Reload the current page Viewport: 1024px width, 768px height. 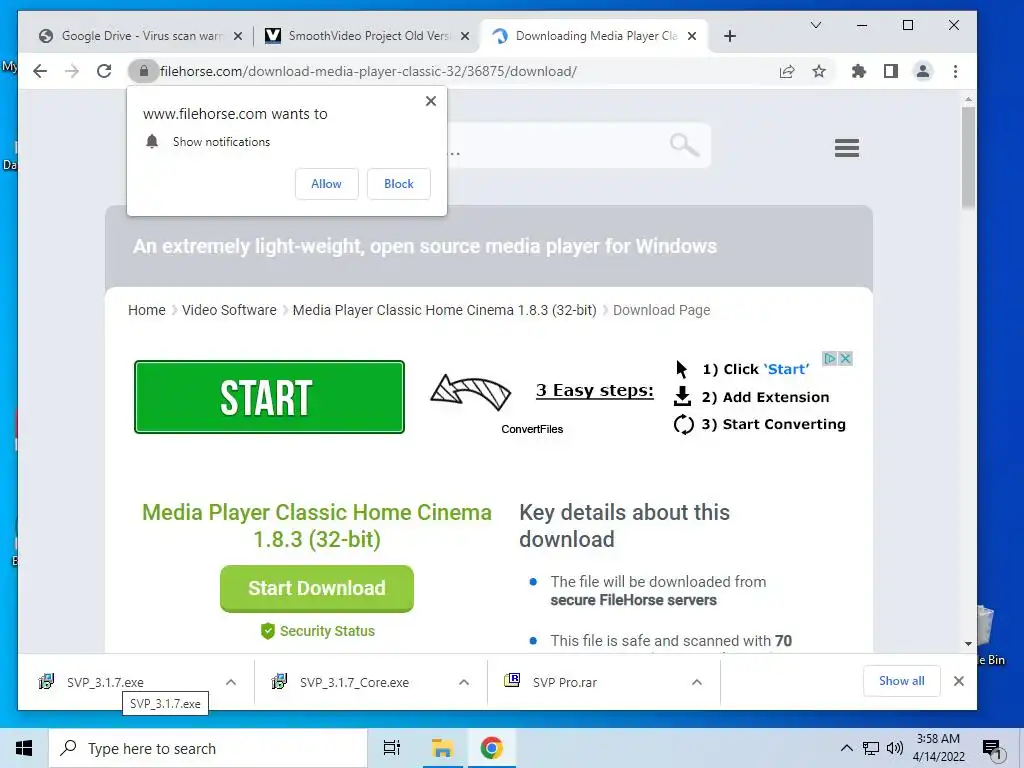[x=104, y=71]
